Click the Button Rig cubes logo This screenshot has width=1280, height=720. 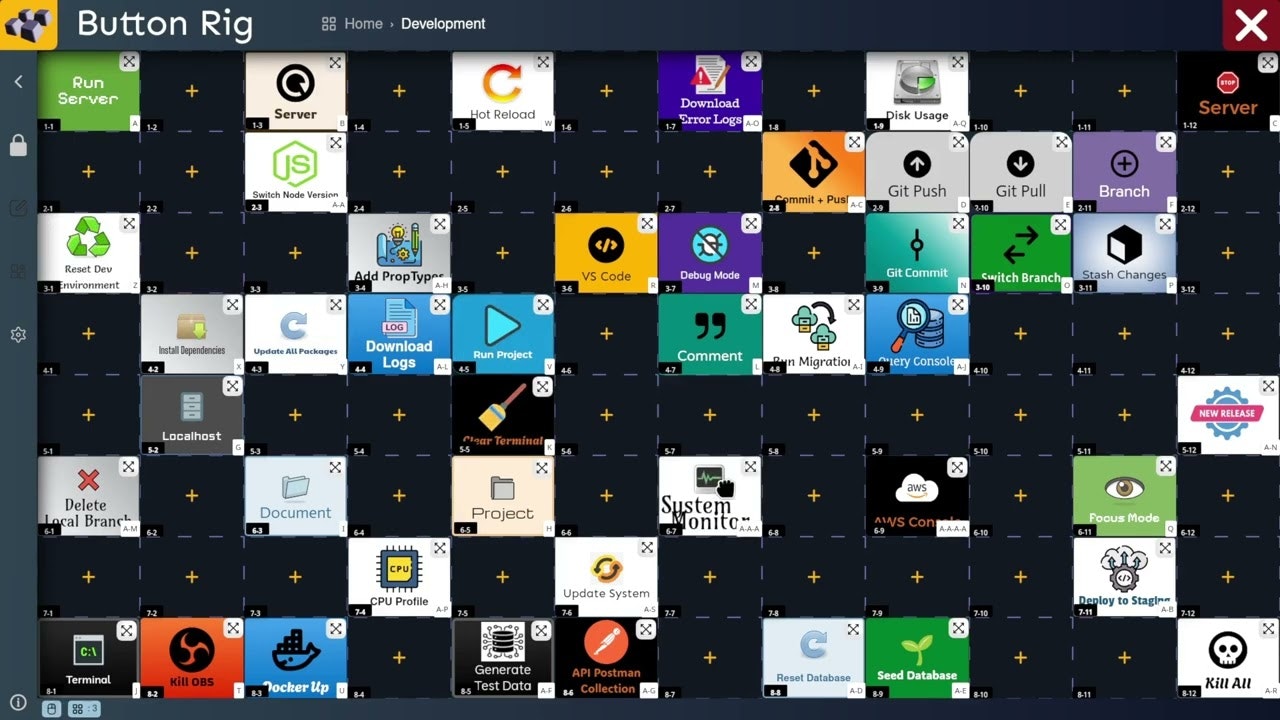coord(28,25)
